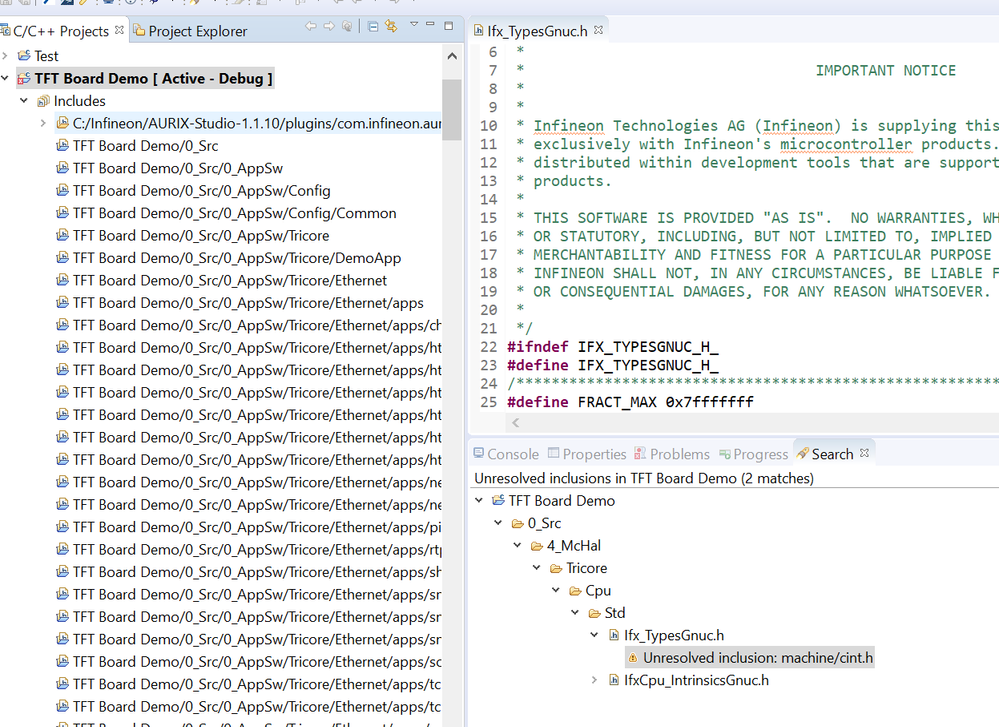This screenshot has width=999, height=727.
Task: Click the Save icon on the main toolbar
Action: pyautogui.click(x=6, y=5)
